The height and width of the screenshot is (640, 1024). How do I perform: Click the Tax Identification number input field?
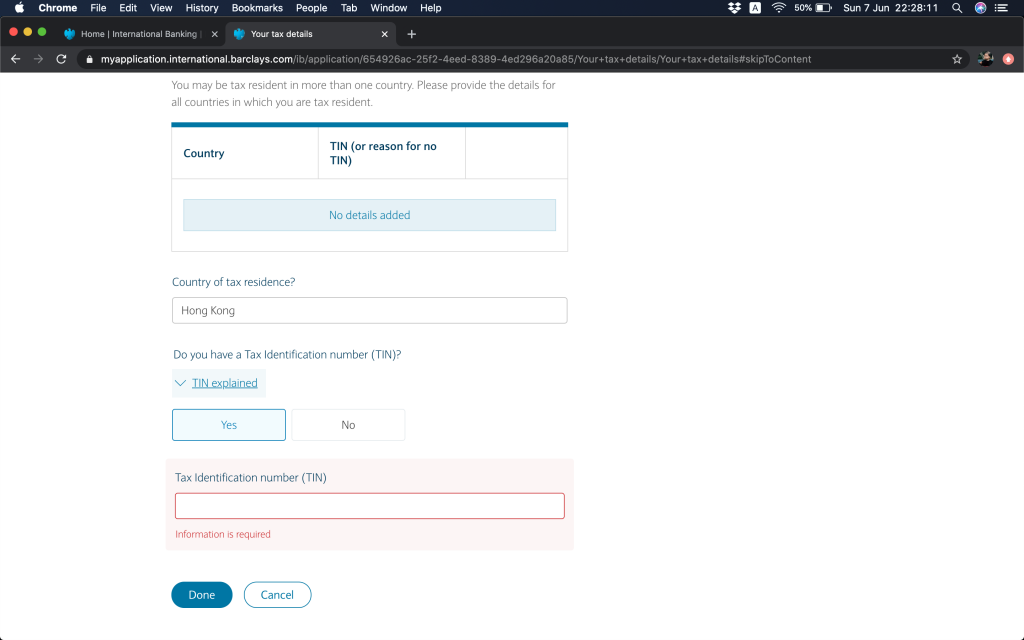[369, 506]
